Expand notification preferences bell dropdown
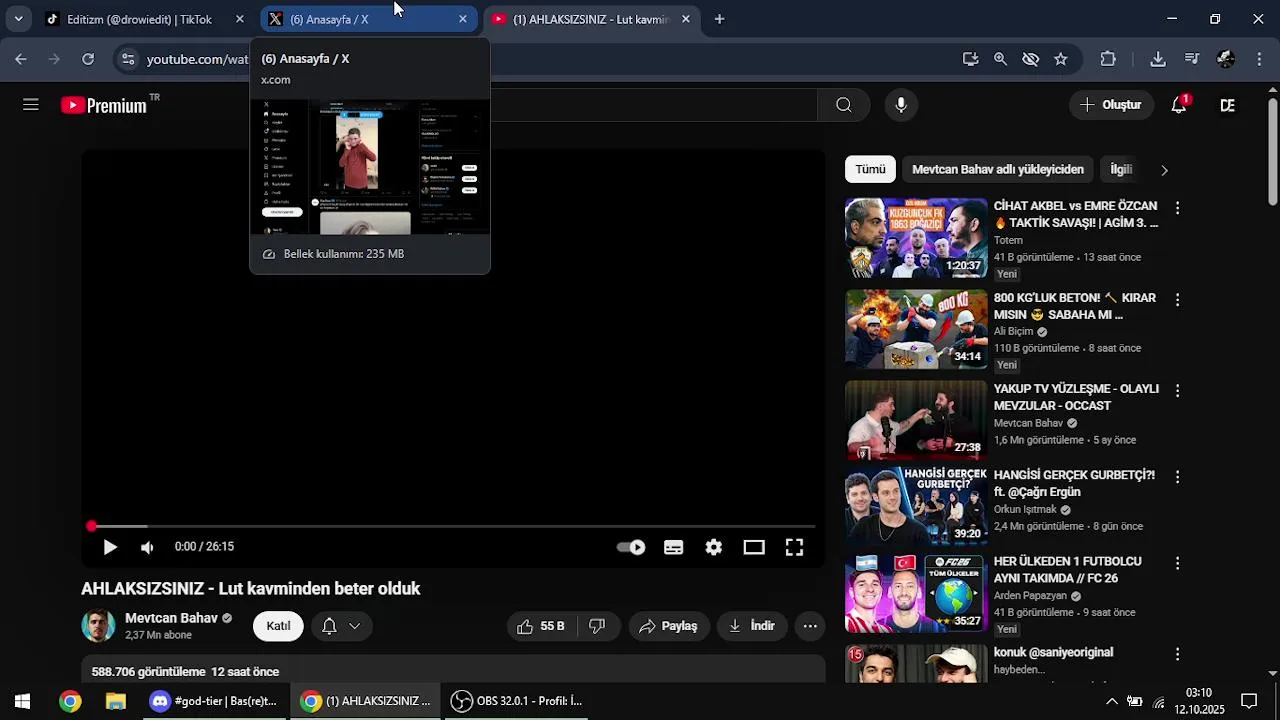This screenshot has height=720, width=1280. (341, 626)
